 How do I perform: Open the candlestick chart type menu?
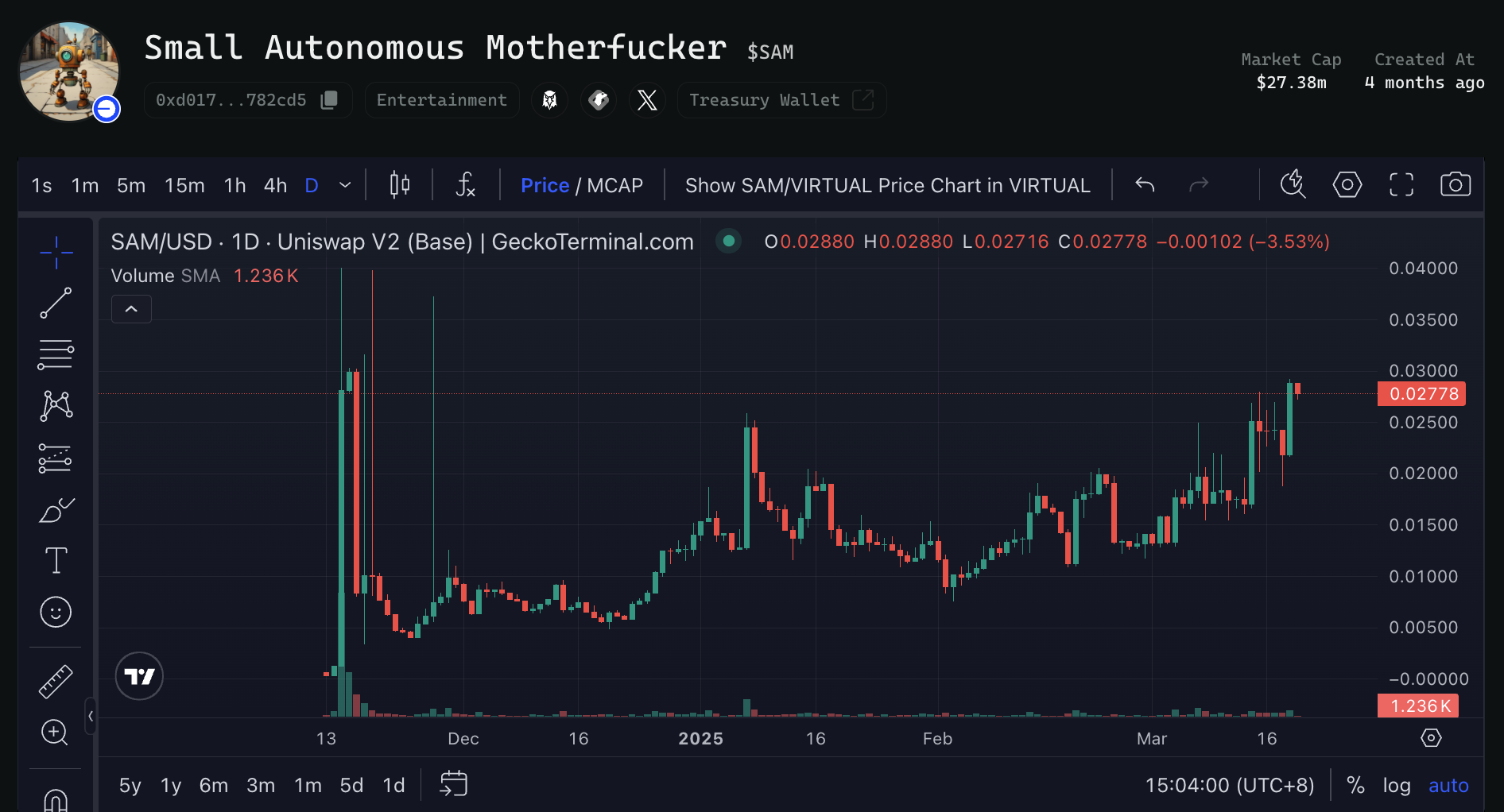[400, 185]
